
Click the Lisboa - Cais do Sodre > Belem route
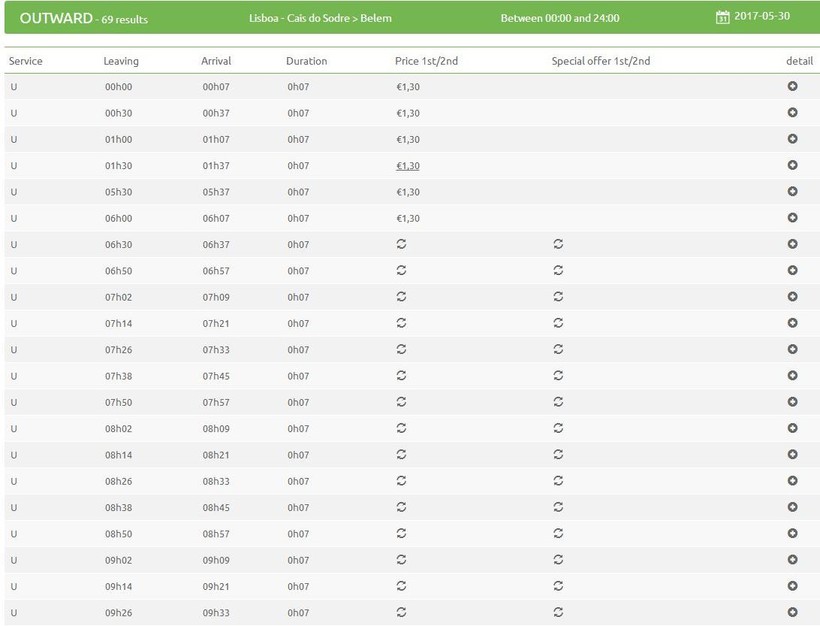[x=320, y=18]
